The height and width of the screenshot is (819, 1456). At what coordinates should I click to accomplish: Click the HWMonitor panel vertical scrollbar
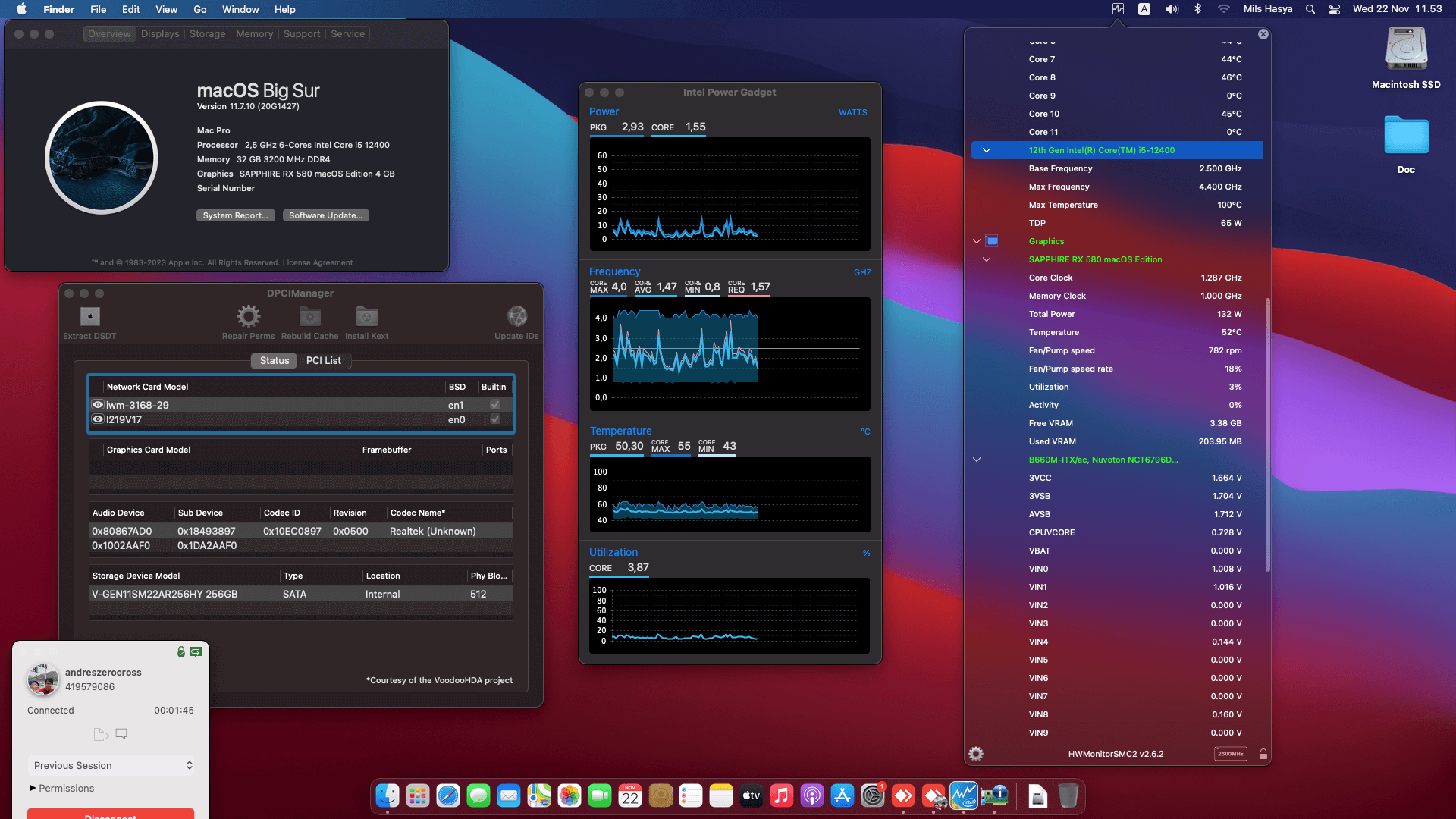click(x=1267, y=434)
